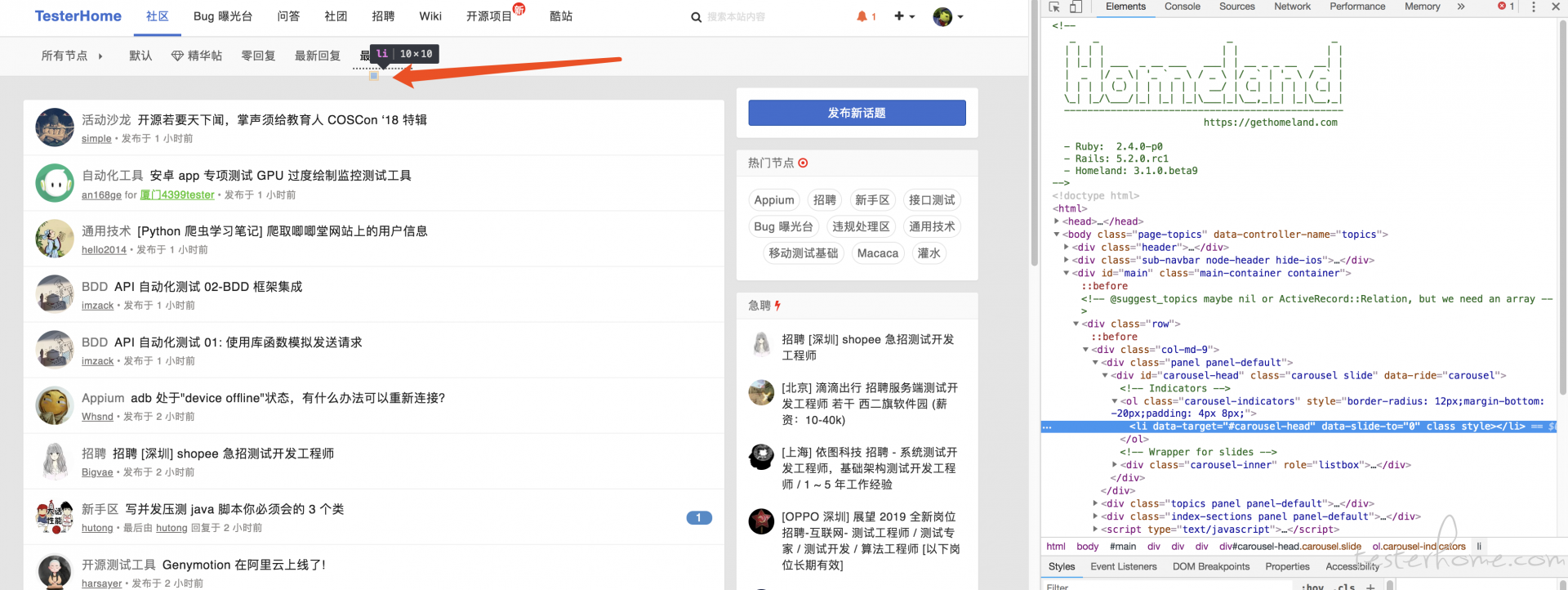
Task: Open the user avatar menu in header
Action: click(x=948, y=16)
